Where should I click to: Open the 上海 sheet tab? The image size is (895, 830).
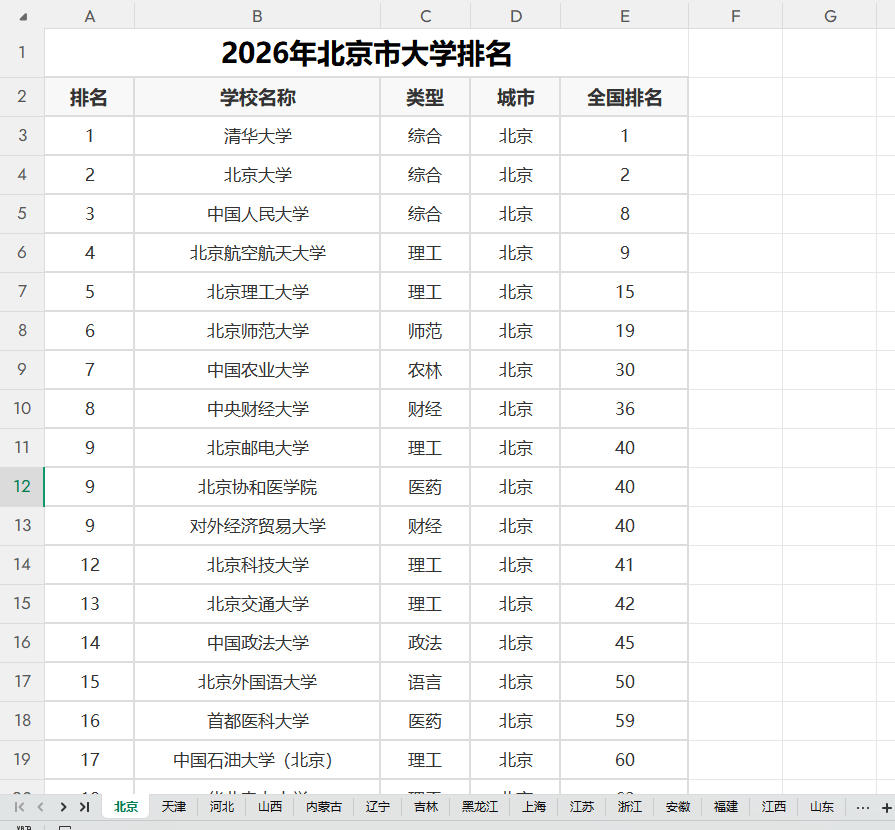(x=534, y=806)
